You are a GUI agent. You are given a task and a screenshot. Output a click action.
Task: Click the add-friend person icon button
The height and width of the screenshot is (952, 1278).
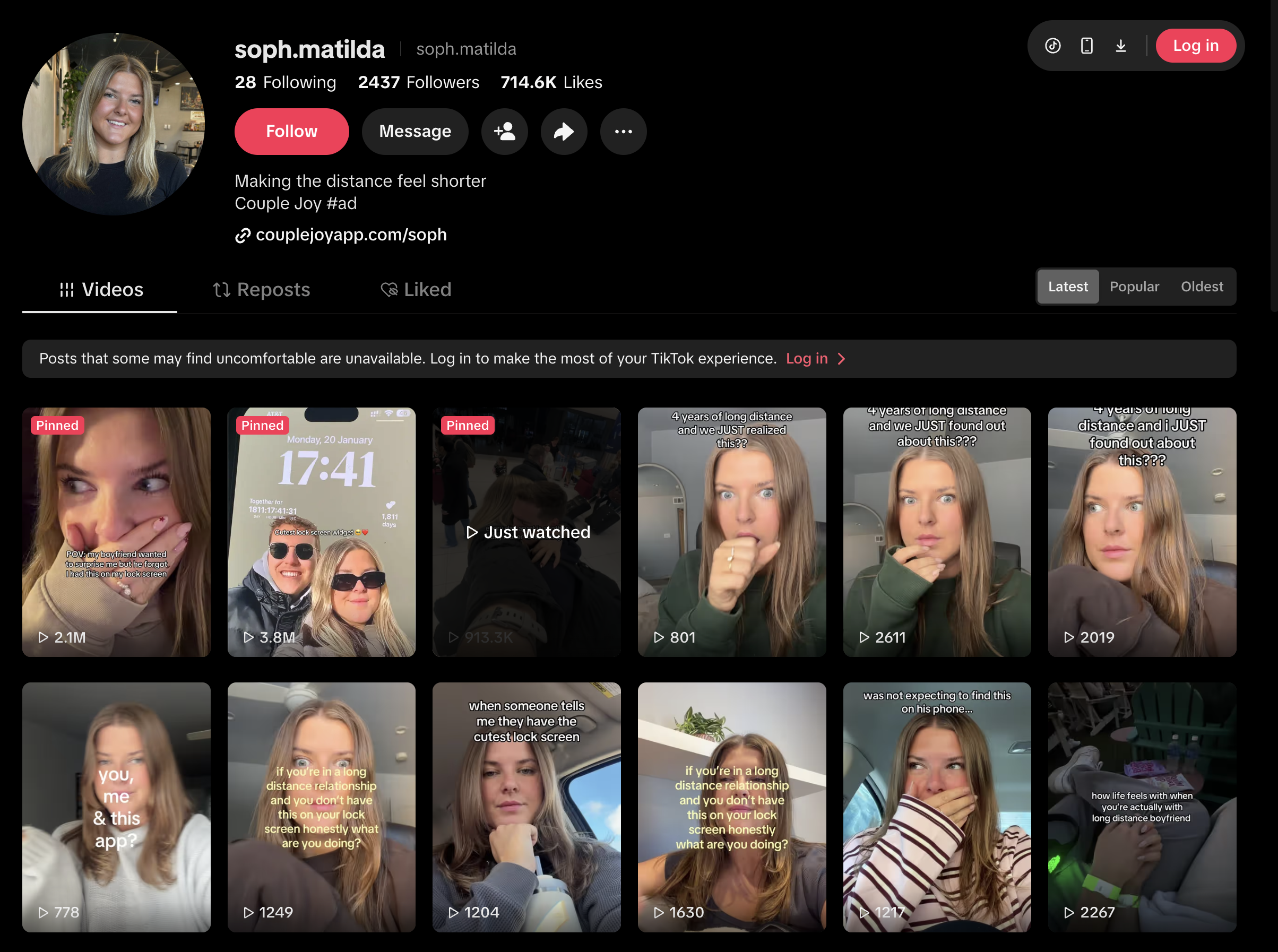pyautogui.click(x=505, y=132)
